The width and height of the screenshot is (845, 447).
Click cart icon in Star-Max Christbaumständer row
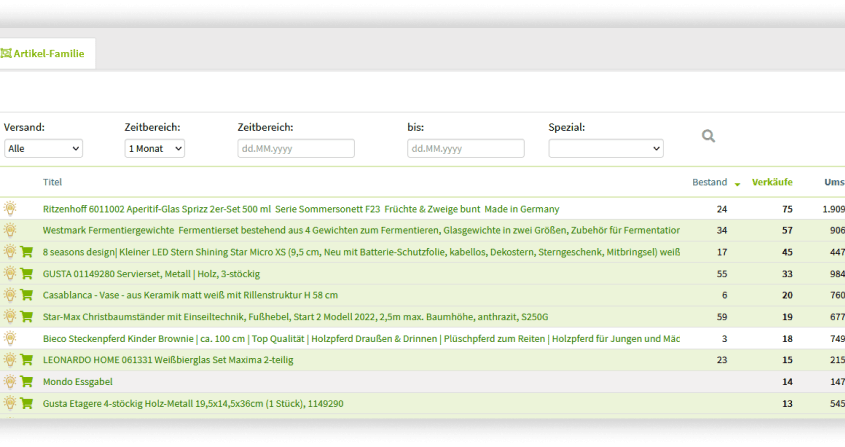pyautogui.click(x=26, y=317)
